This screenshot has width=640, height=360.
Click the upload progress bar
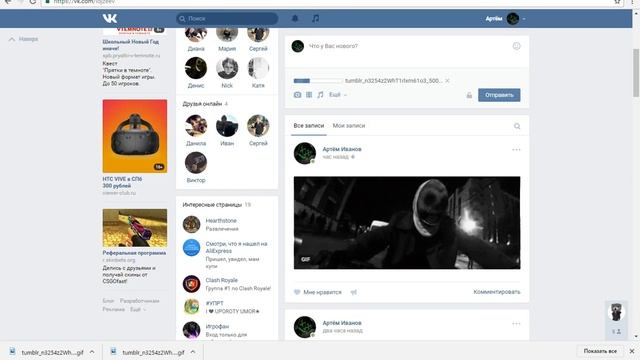(x=318, y=81)
